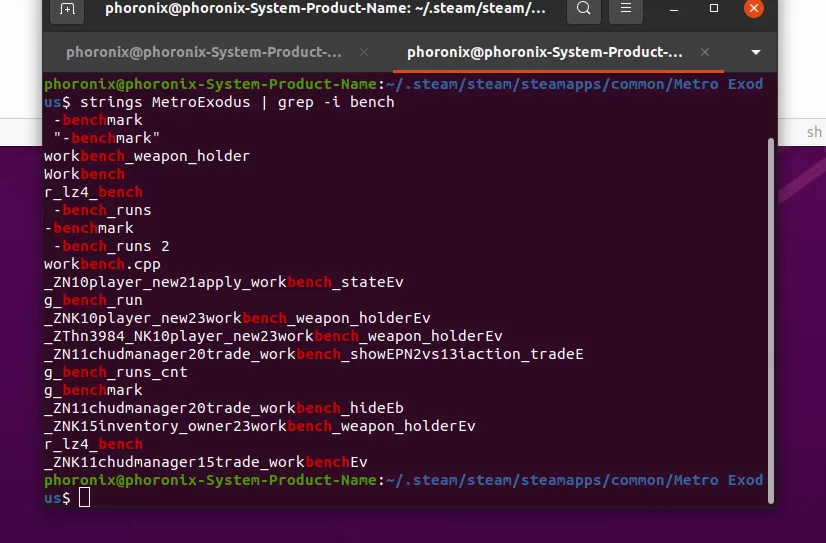
Task: Click the terminal cursor at the prompt
Action: point(84,497)
